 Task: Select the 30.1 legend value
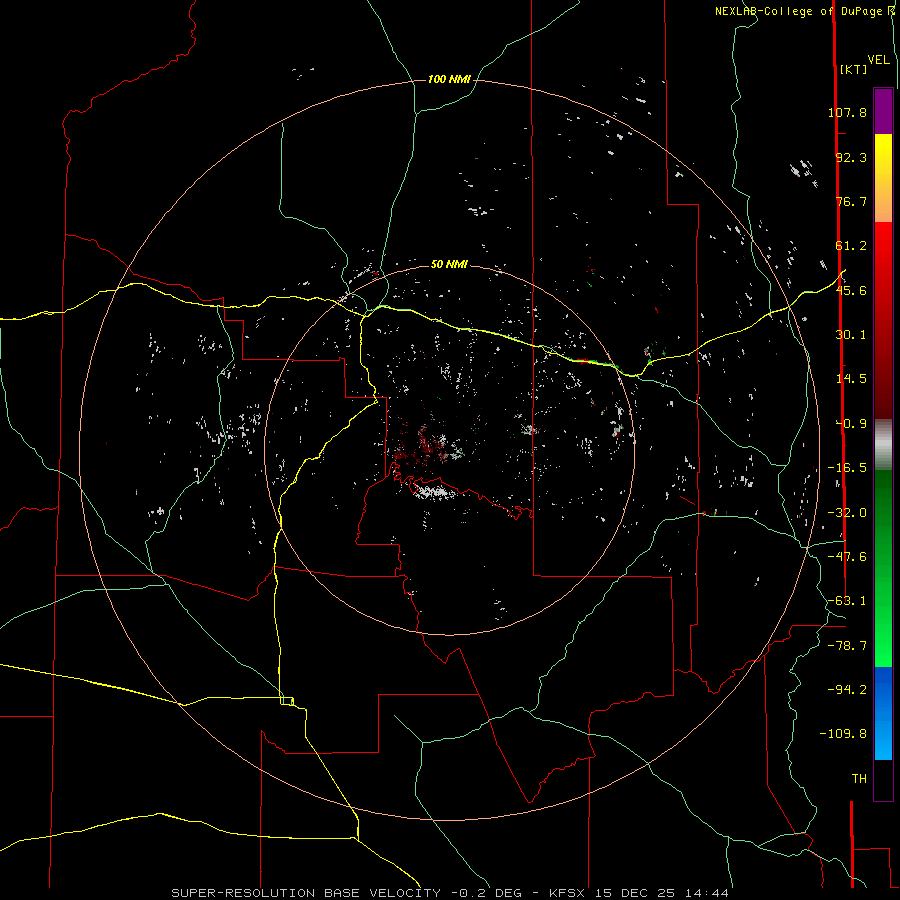click(x=851, y=335)
